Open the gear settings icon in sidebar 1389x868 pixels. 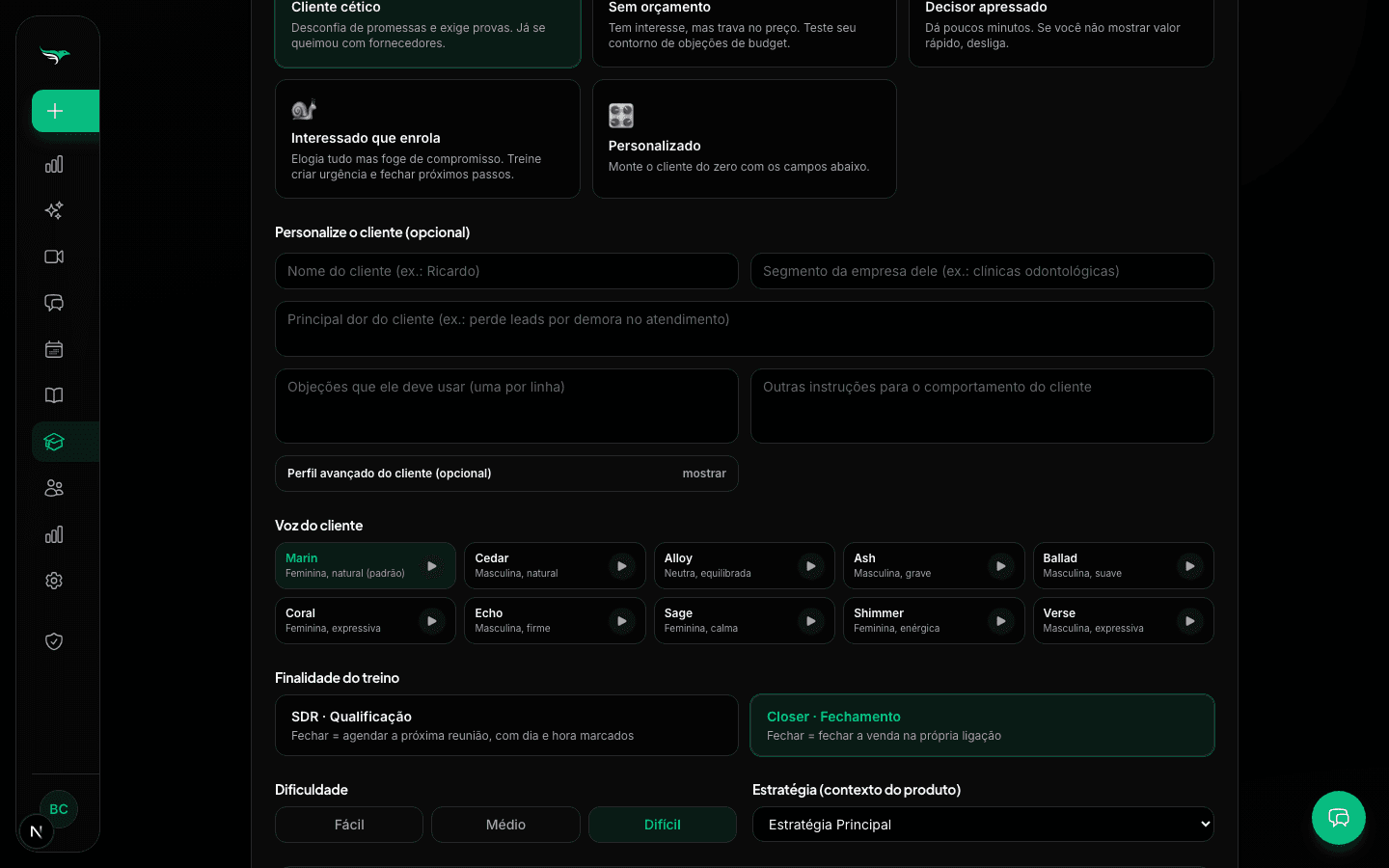pos(54,581)
